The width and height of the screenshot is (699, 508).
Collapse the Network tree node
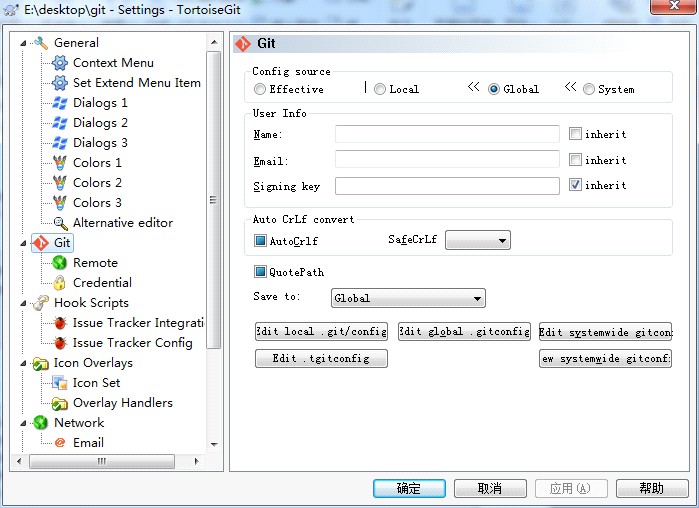point(23,423)
